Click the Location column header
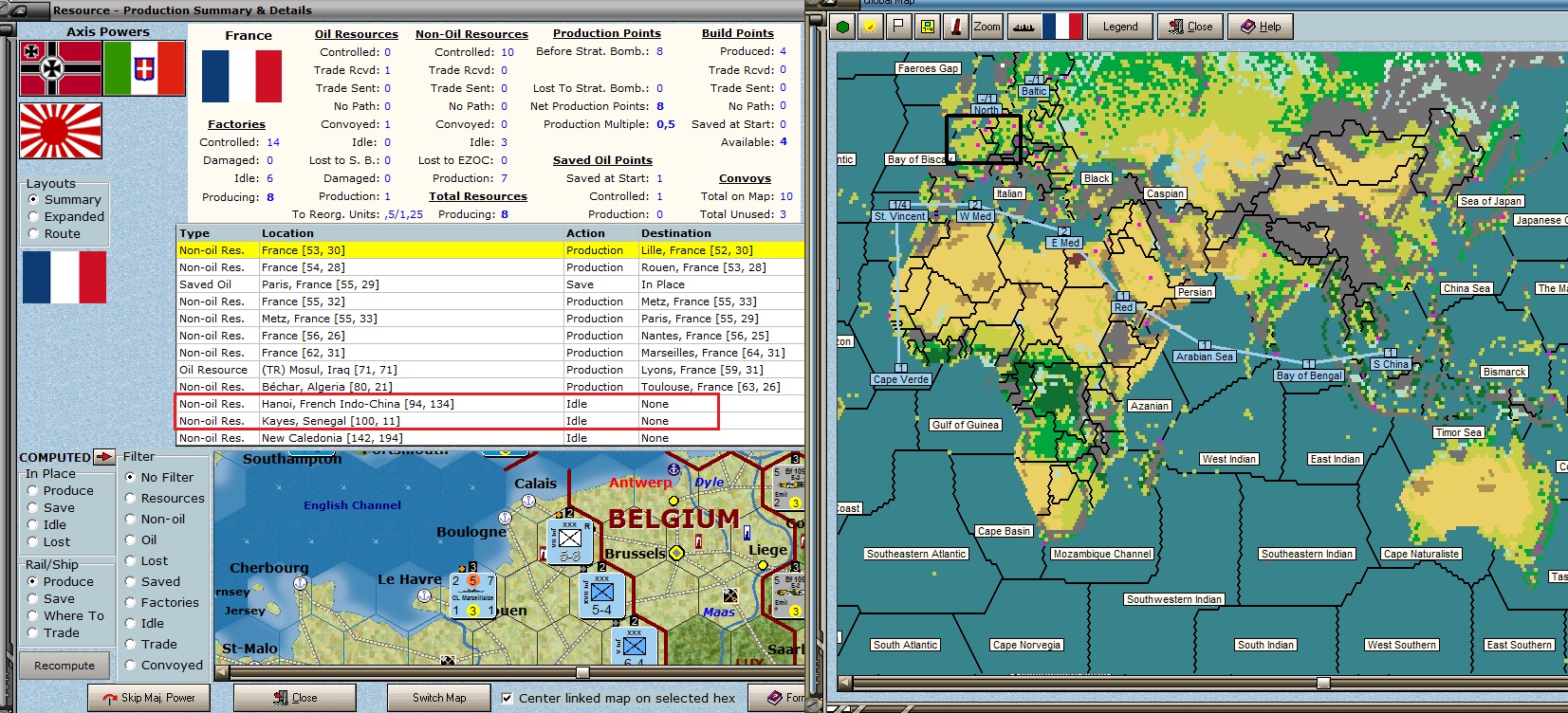1568x713 pixels. tap(287, 233)
